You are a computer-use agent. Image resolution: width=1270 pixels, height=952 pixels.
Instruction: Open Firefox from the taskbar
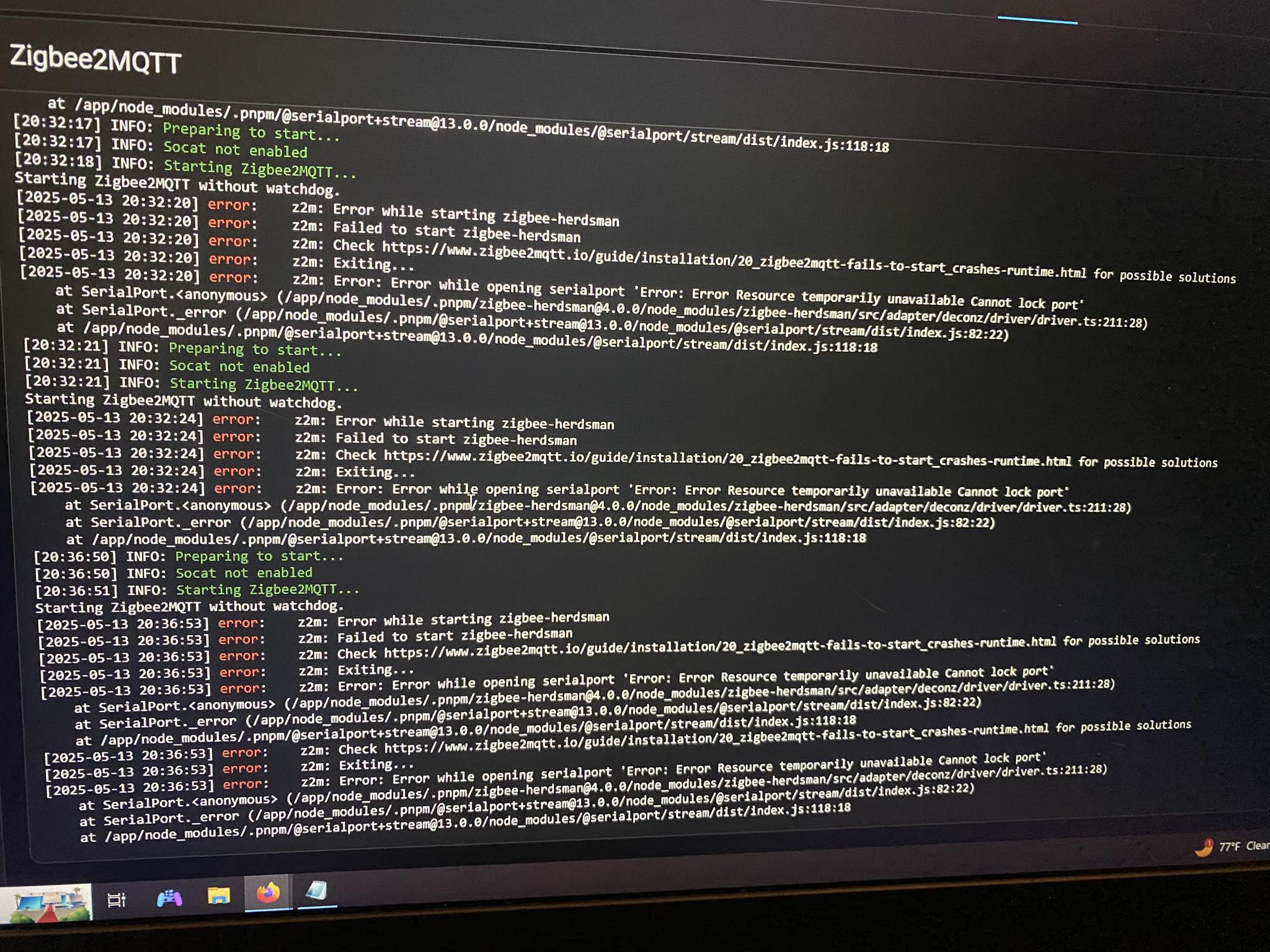(269, 893)
